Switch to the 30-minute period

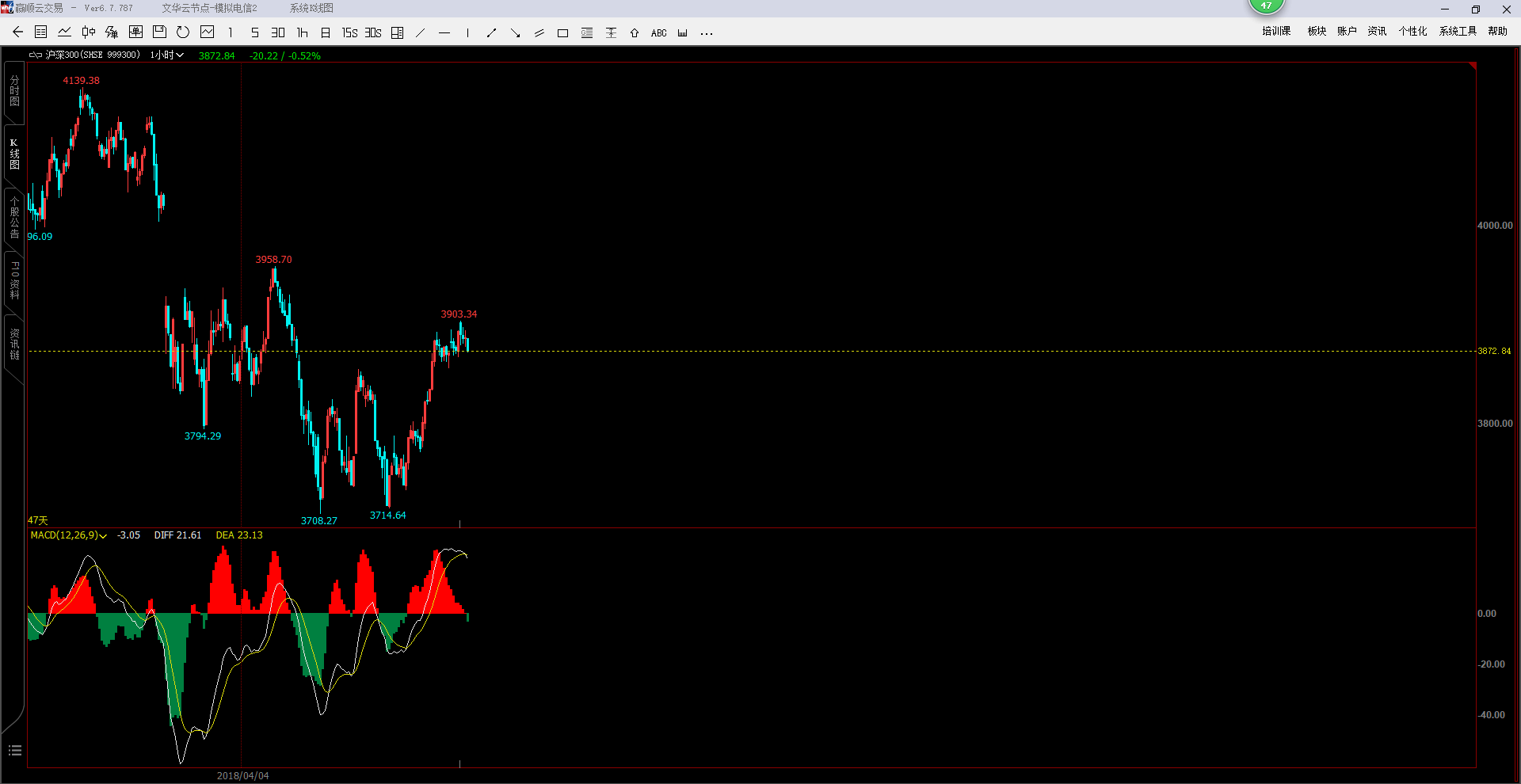[x=278, y=32]
